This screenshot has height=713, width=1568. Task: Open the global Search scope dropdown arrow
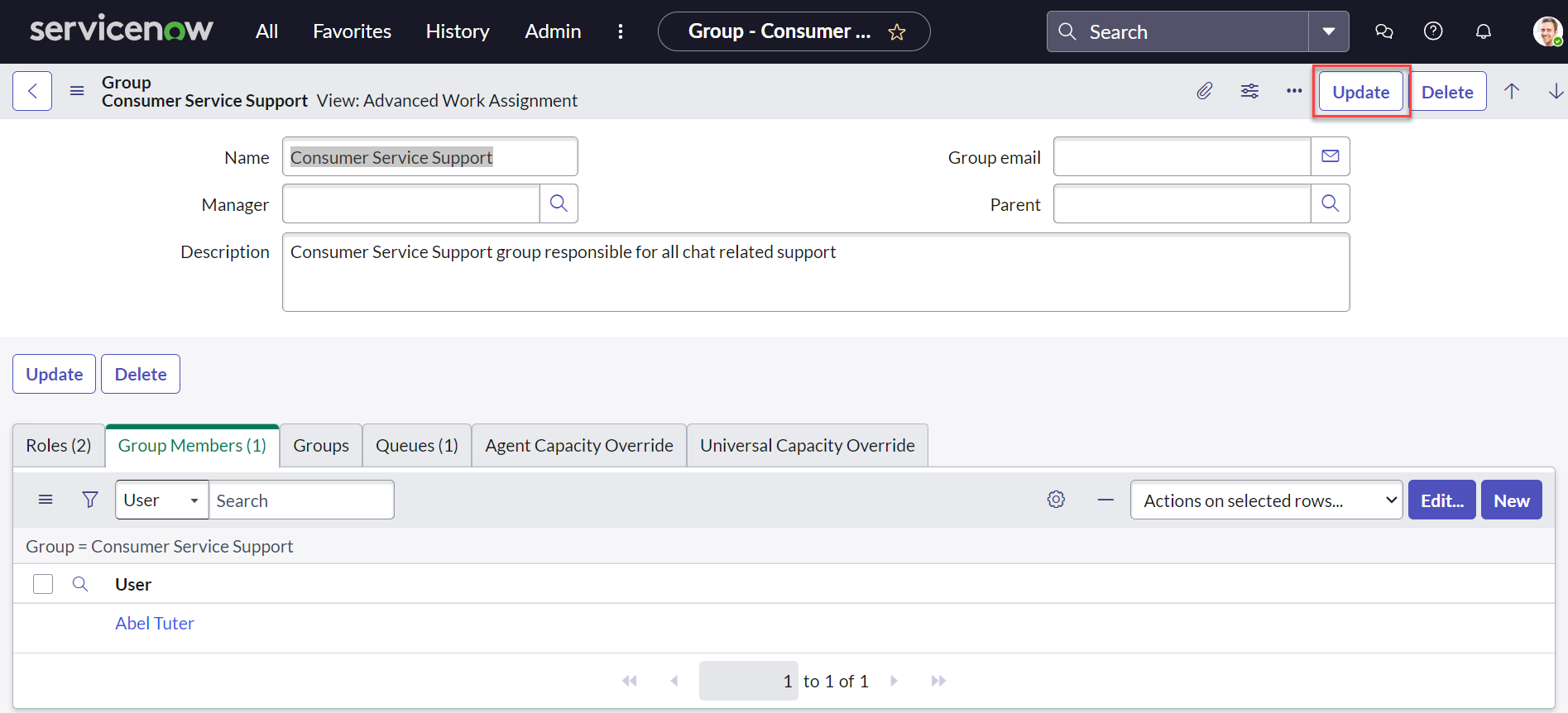(x=1328, y=31)
